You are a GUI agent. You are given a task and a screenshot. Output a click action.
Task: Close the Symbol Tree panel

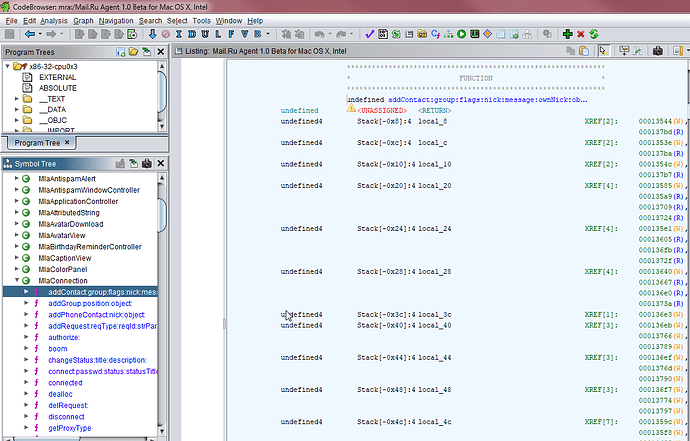pyautogui.click(x=161, y=164)
